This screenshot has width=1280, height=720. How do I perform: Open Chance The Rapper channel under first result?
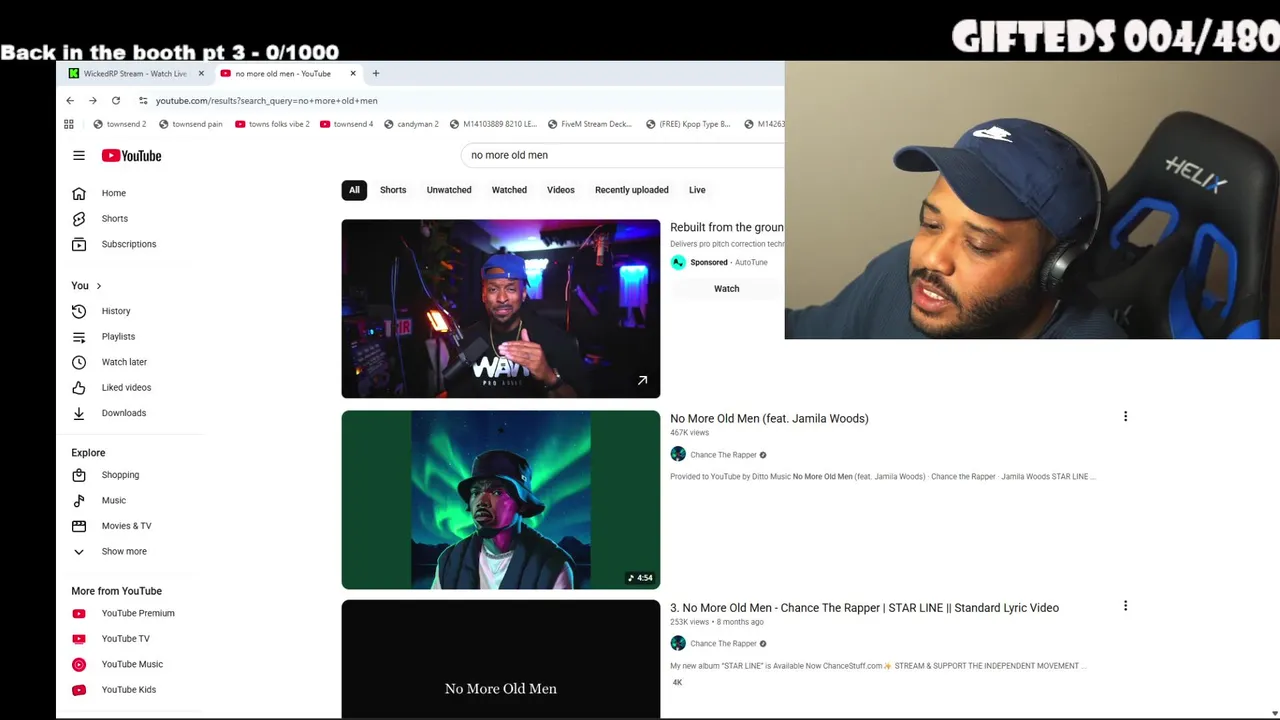723,455
